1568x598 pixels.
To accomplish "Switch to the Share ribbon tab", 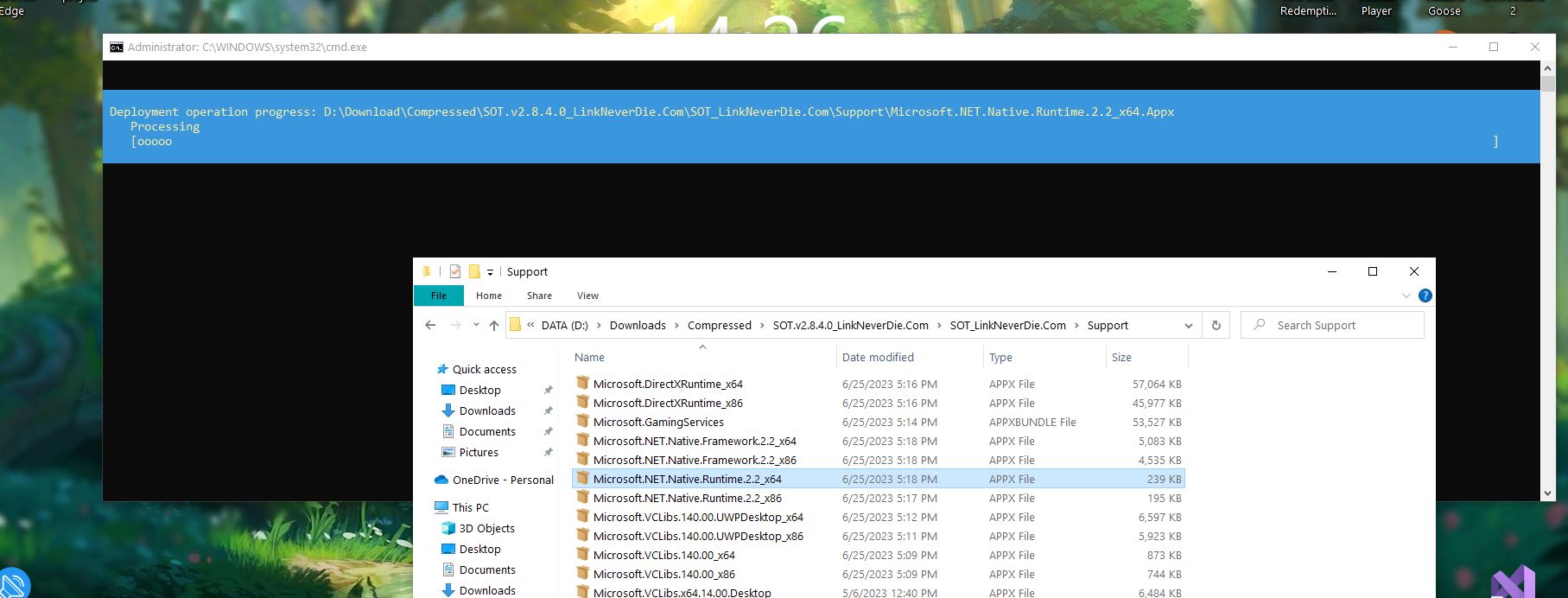I will (539, 296).
